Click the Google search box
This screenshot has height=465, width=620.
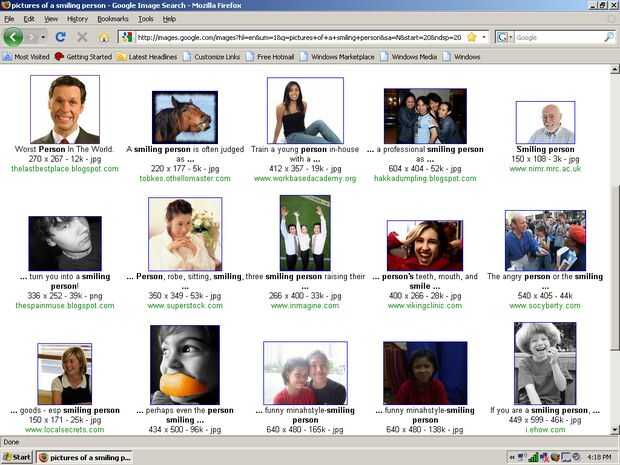click(558, 37)
